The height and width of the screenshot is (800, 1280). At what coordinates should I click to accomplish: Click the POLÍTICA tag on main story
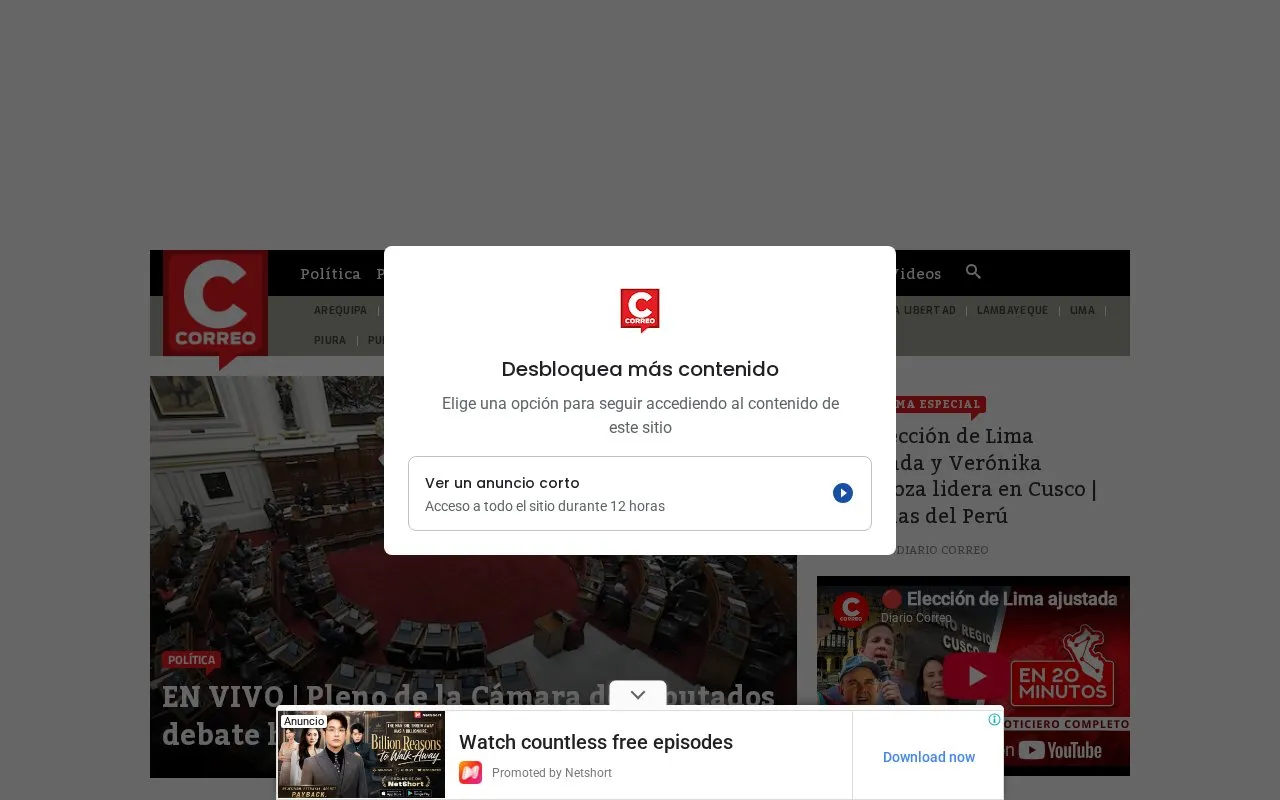pos(191,660)
